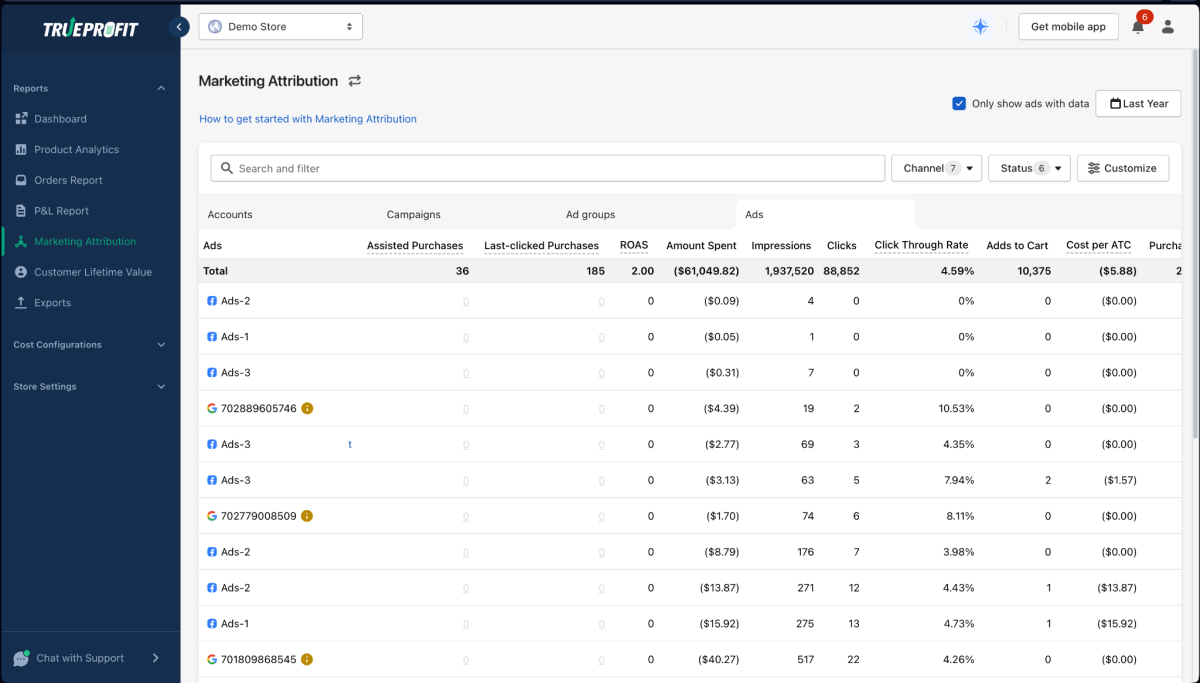Click the Orders Report sidebar icon
This screenshot has width=1200, height=683.
pyautogui.click(x=22, y=181)
